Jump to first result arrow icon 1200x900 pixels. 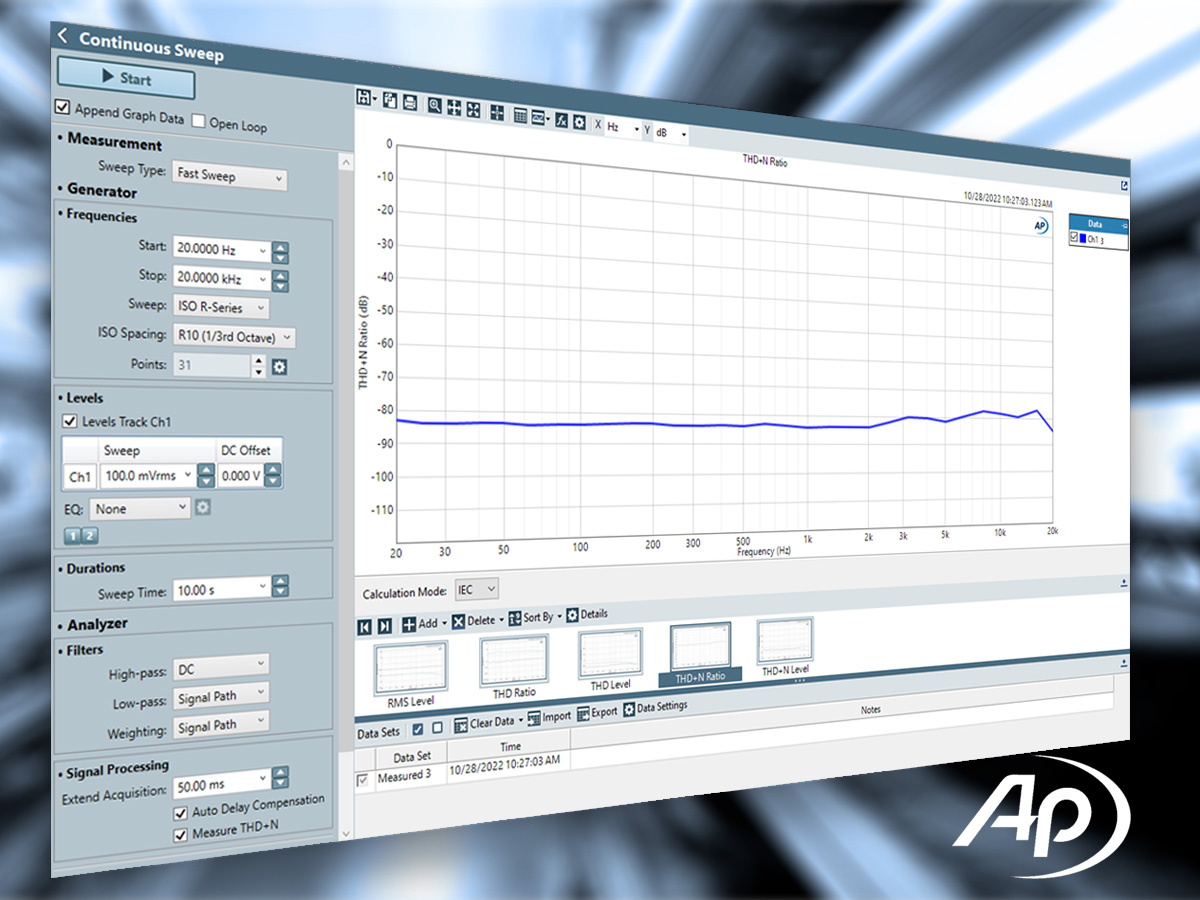click(365, 625)
